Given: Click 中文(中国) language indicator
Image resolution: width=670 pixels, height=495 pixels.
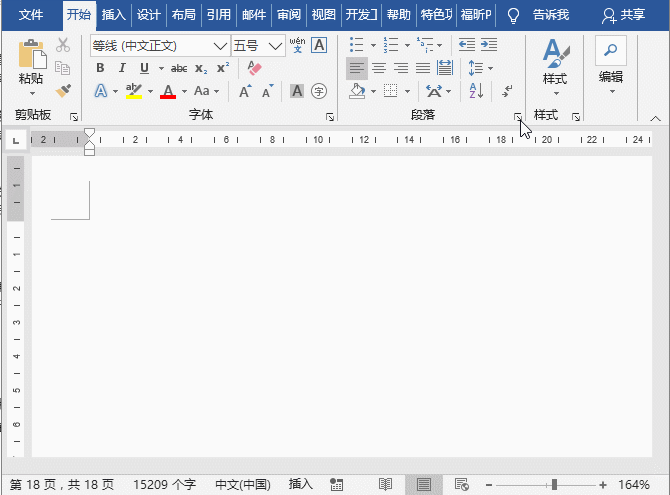Looking at the screenshot, I should coord(243,485).
